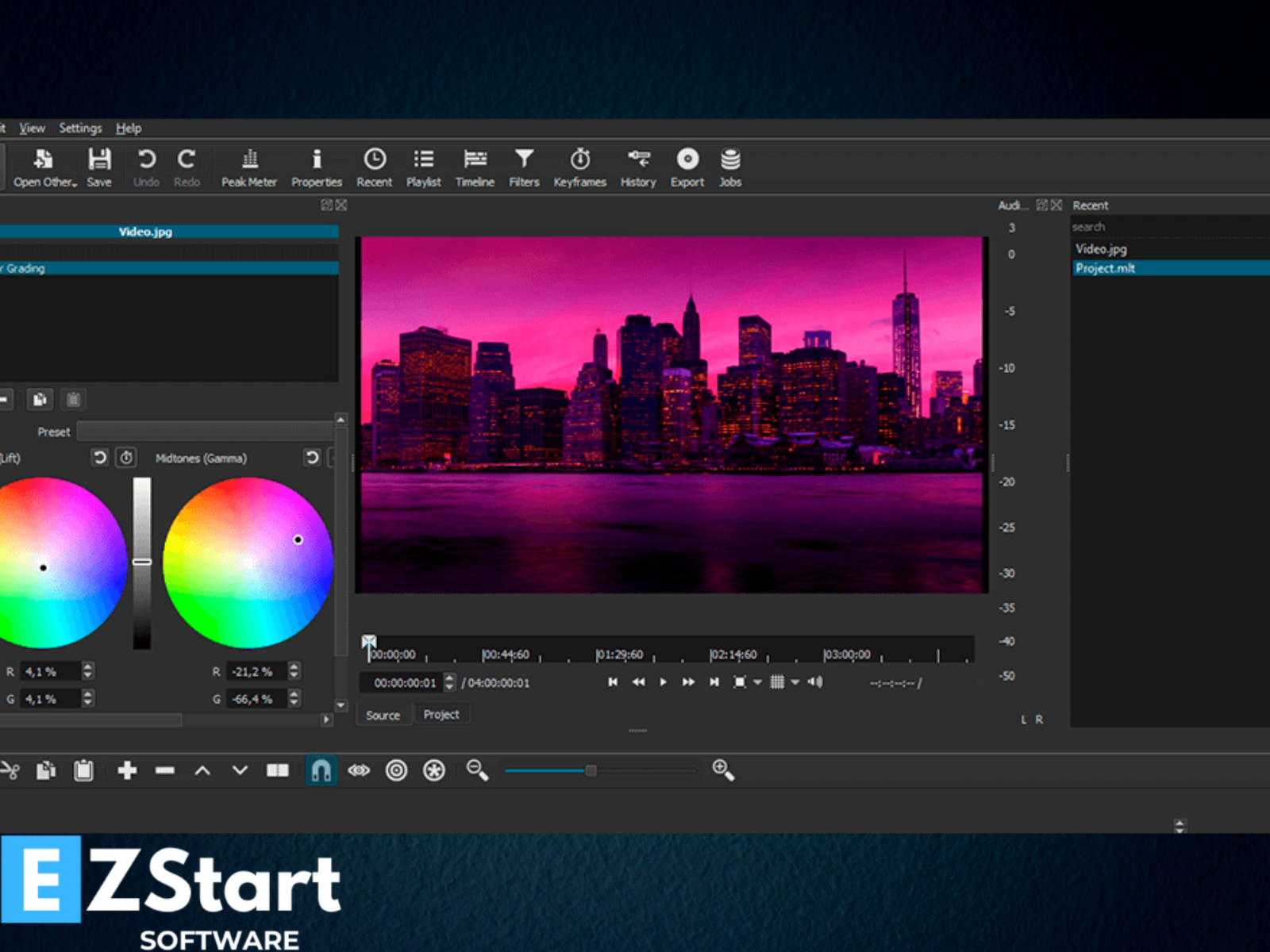Zoom in the timeline with magnifier plus

click(723, 770)
